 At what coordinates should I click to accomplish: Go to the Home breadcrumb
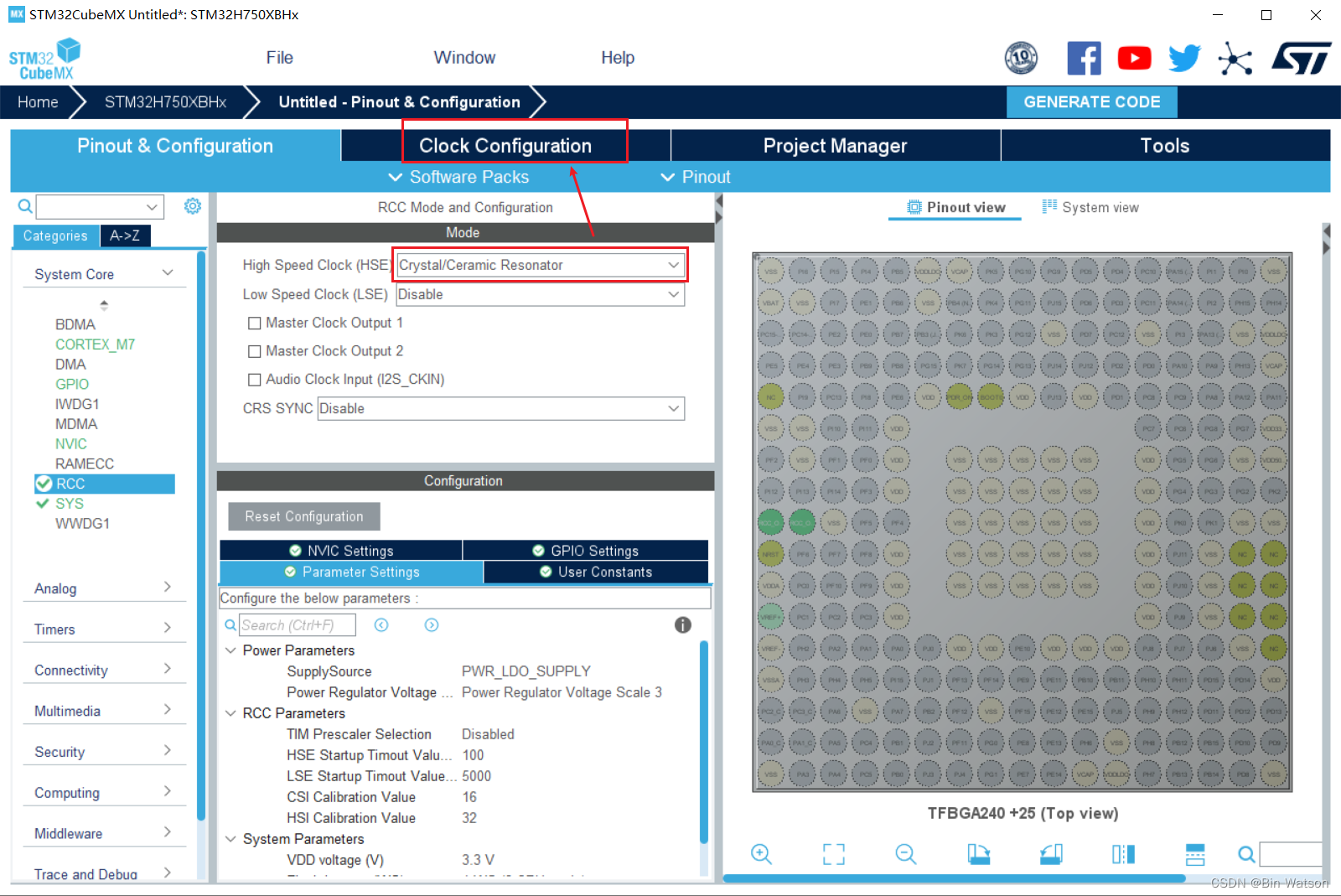click(38, 102)
